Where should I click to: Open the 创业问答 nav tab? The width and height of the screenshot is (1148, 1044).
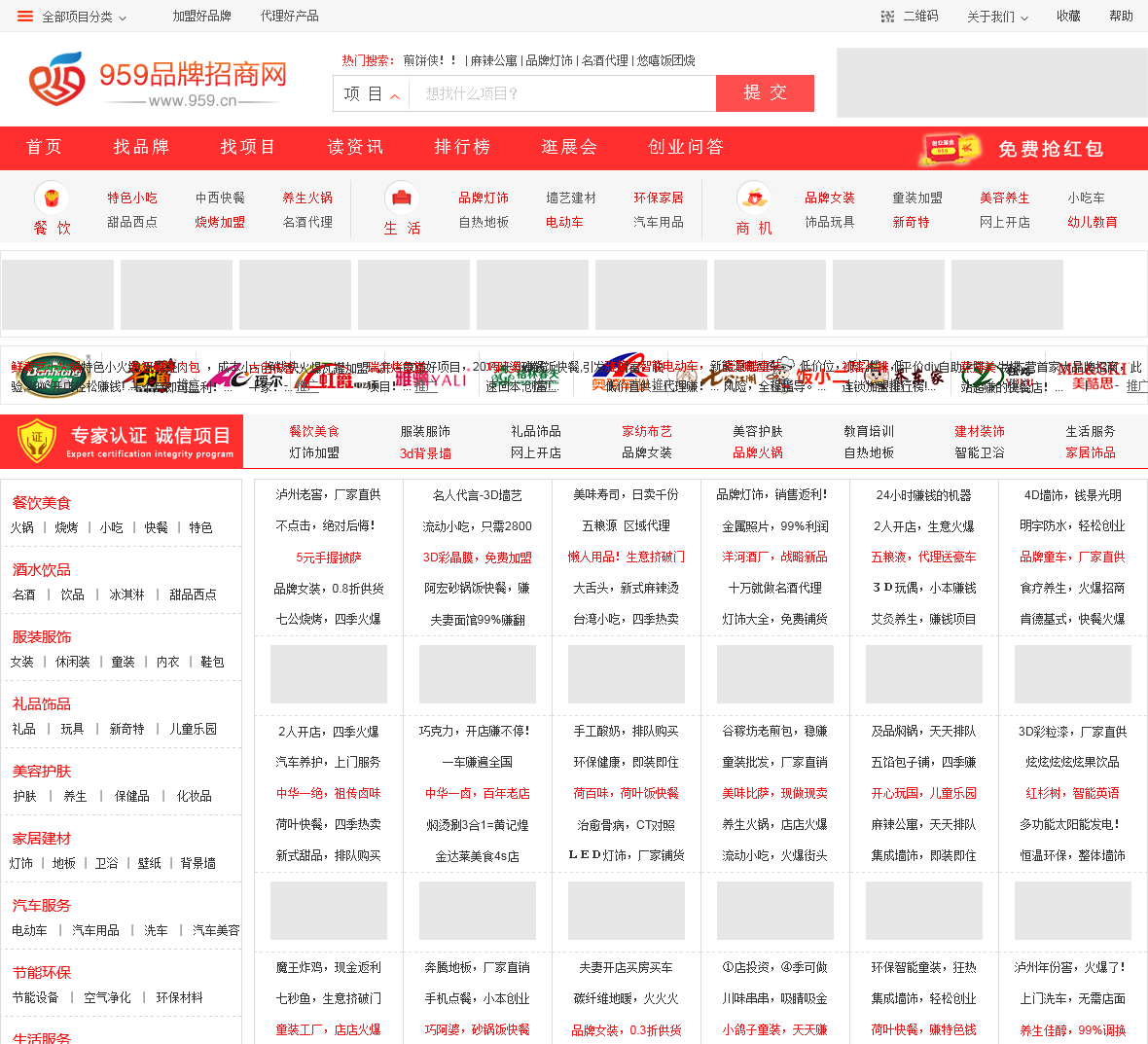pyautogui.click(x=686, y=147)
